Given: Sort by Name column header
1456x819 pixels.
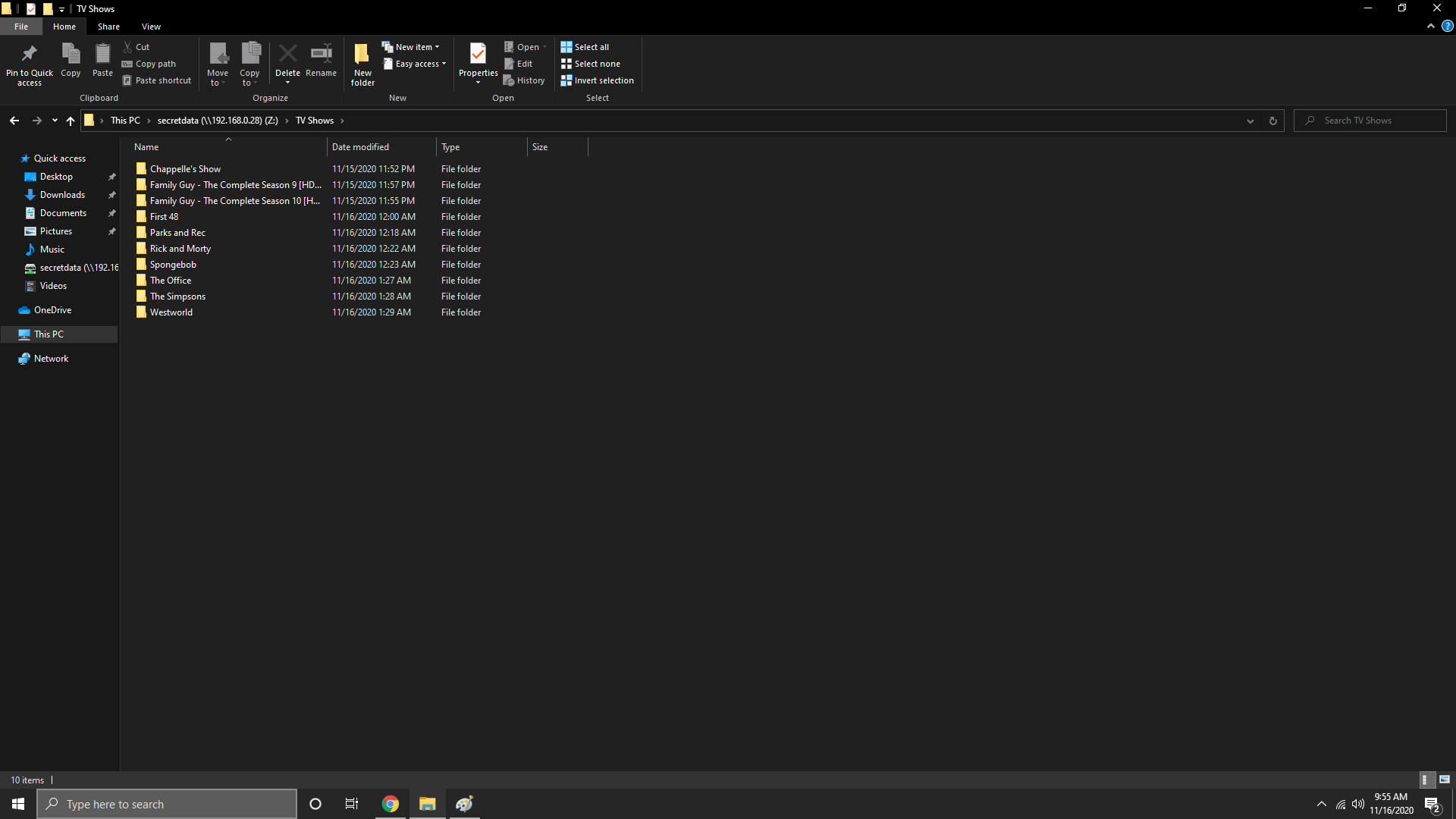Looking at the screenshot, I should point(227,147).
